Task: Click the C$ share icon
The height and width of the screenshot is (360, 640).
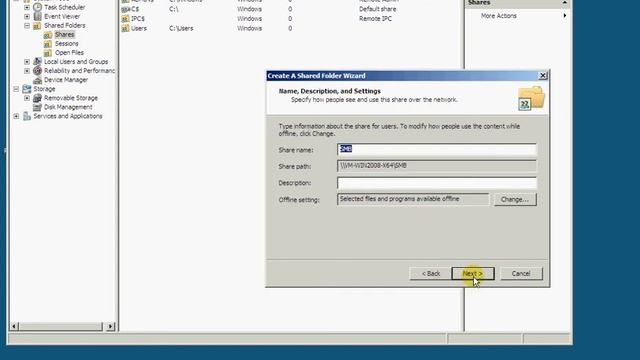Action: pyautogui.click(x=125, y=9)
